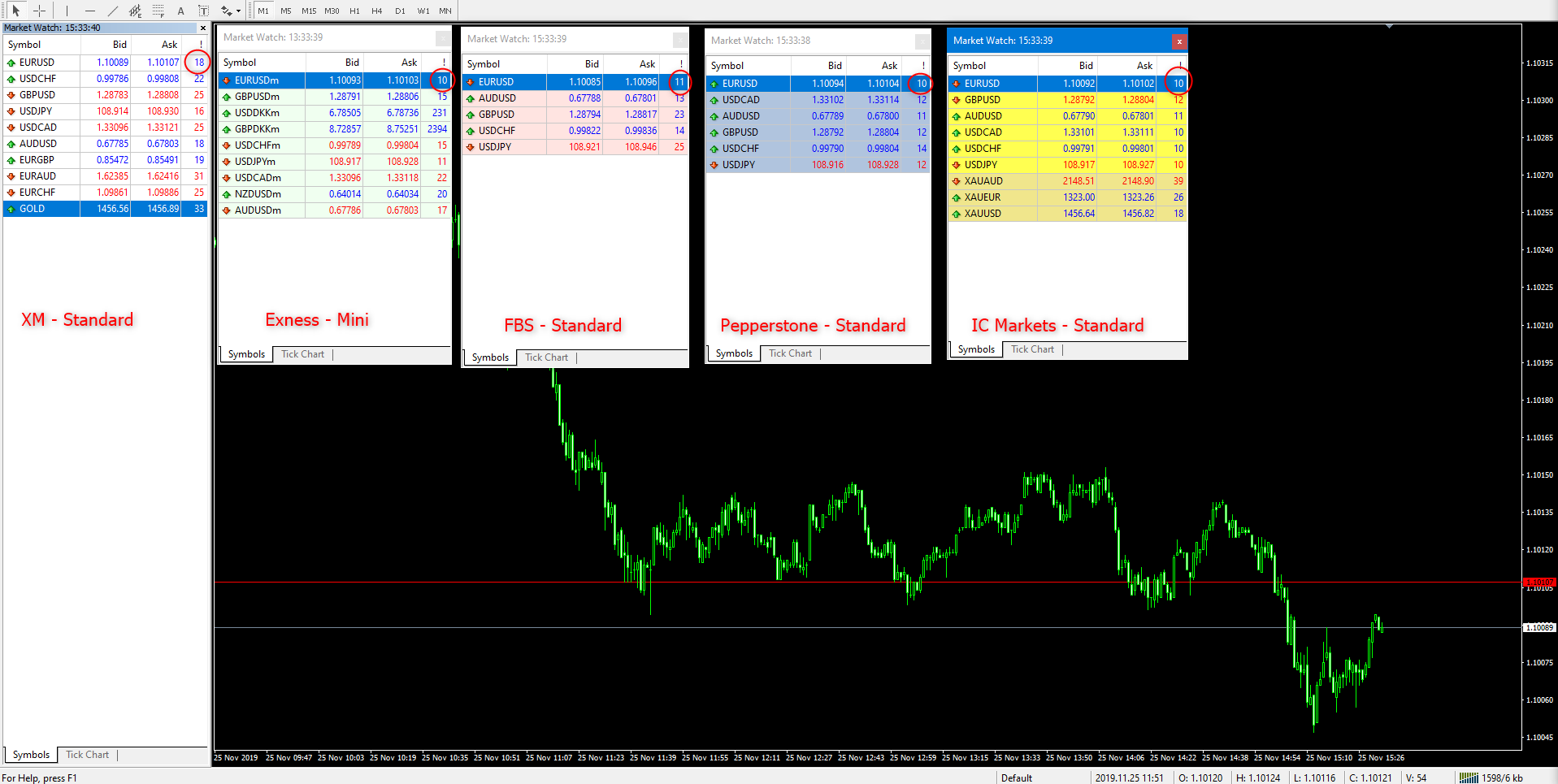
Task: Sort by Bid column in Pepperstone window
Action: 819,66
